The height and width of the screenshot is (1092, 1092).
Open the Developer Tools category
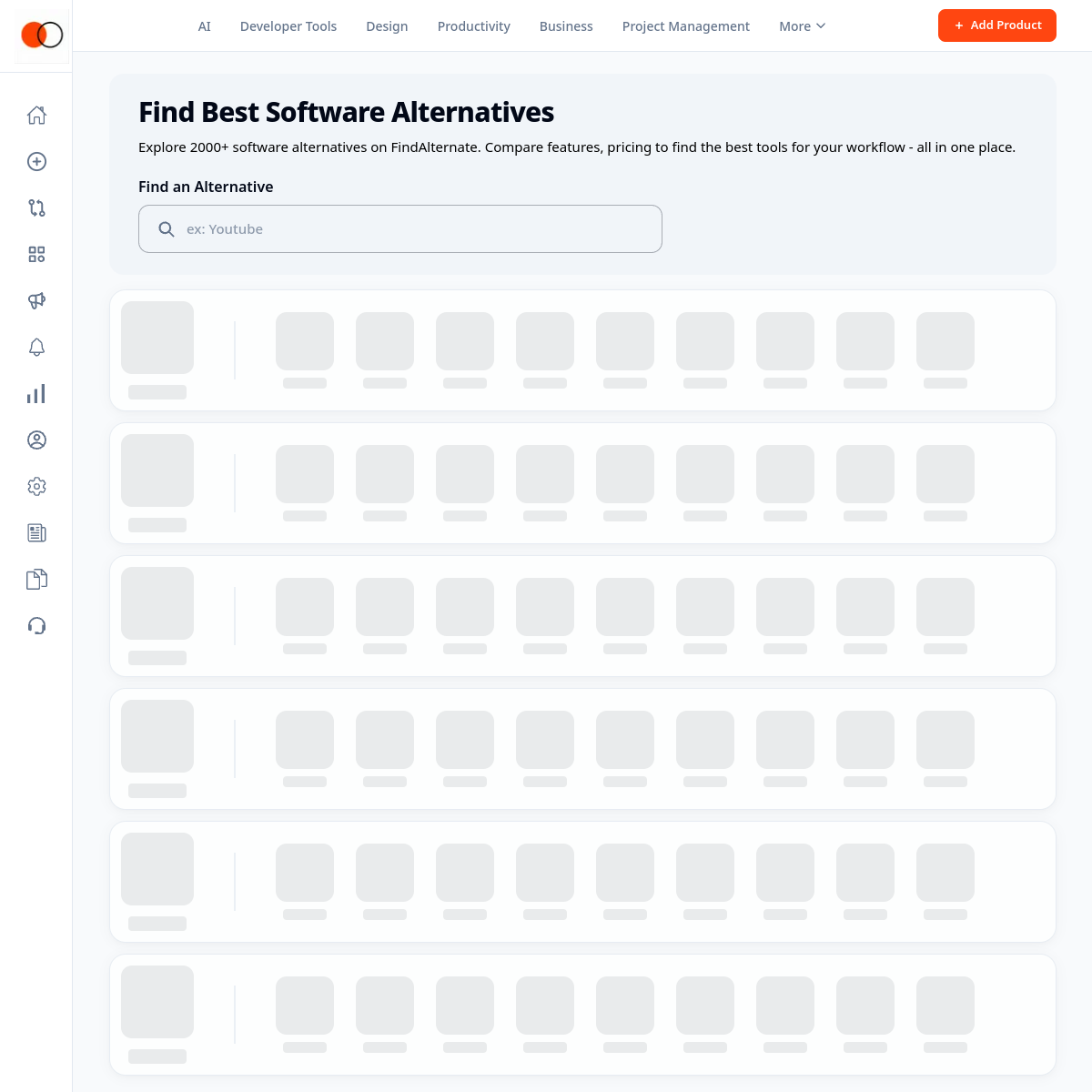pos(288,26)
